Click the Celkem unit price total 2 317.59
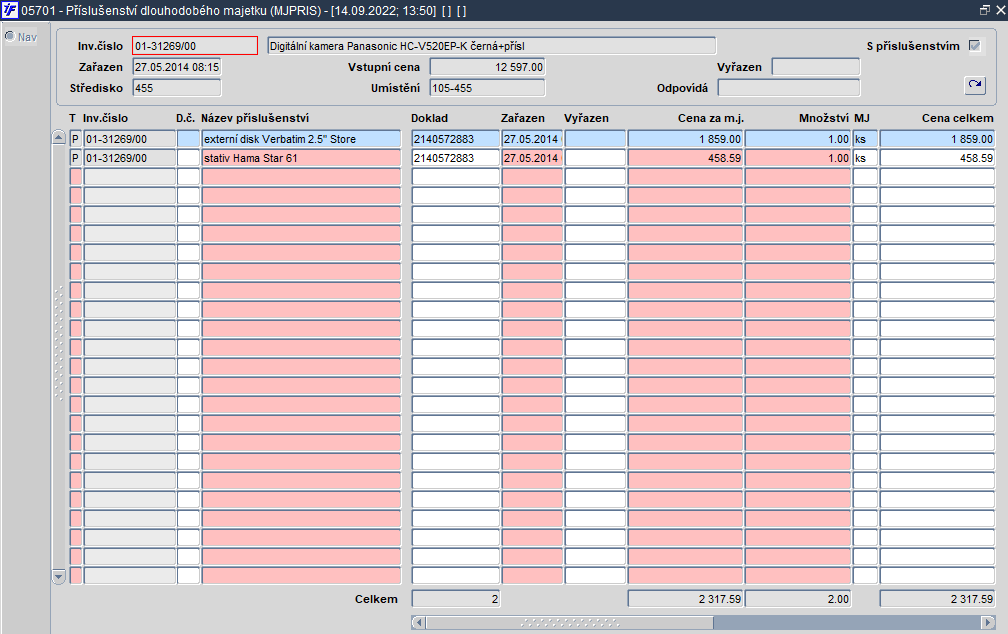This screenshot has height=634, width=1008. point(685,599)
